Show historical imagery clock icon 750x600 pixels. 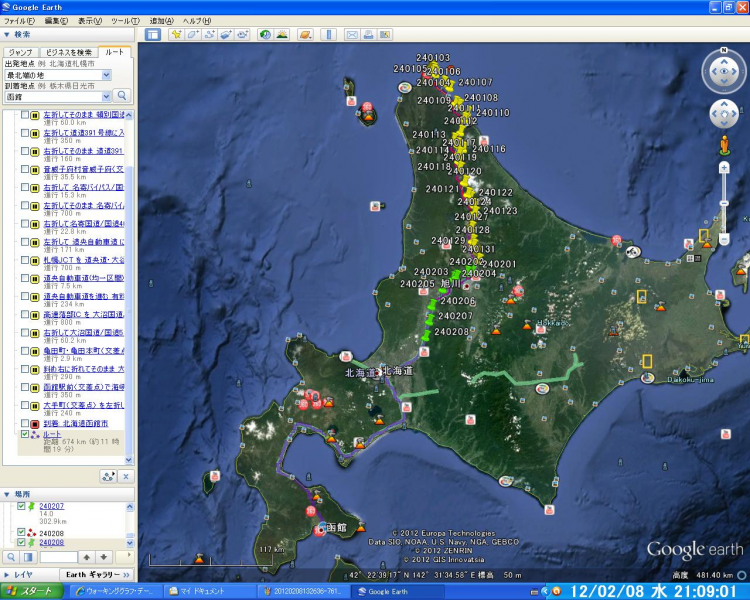[265, 34]
